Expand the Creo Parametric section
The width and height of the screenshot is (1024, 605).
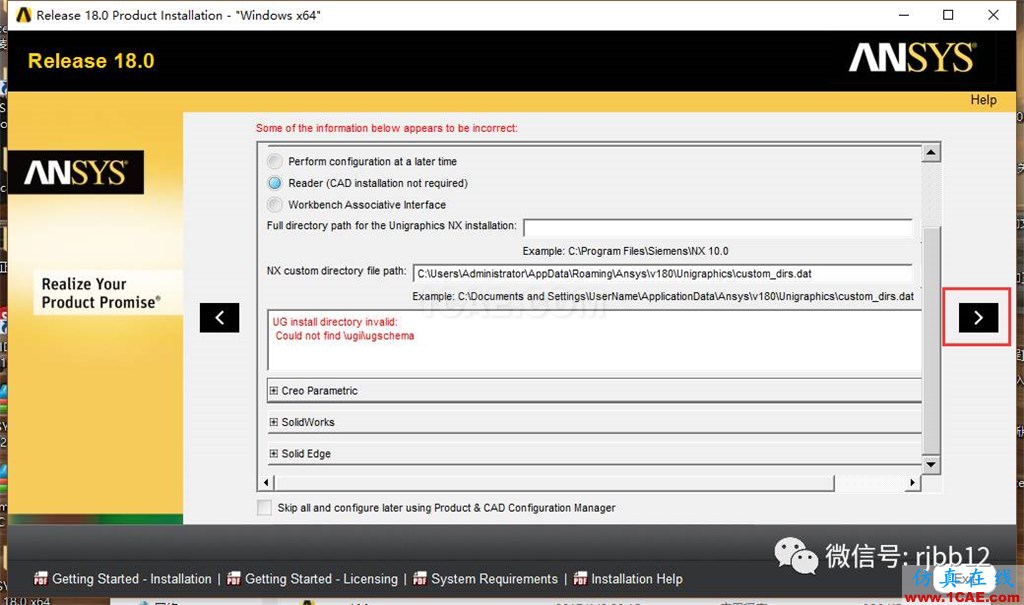274,391
